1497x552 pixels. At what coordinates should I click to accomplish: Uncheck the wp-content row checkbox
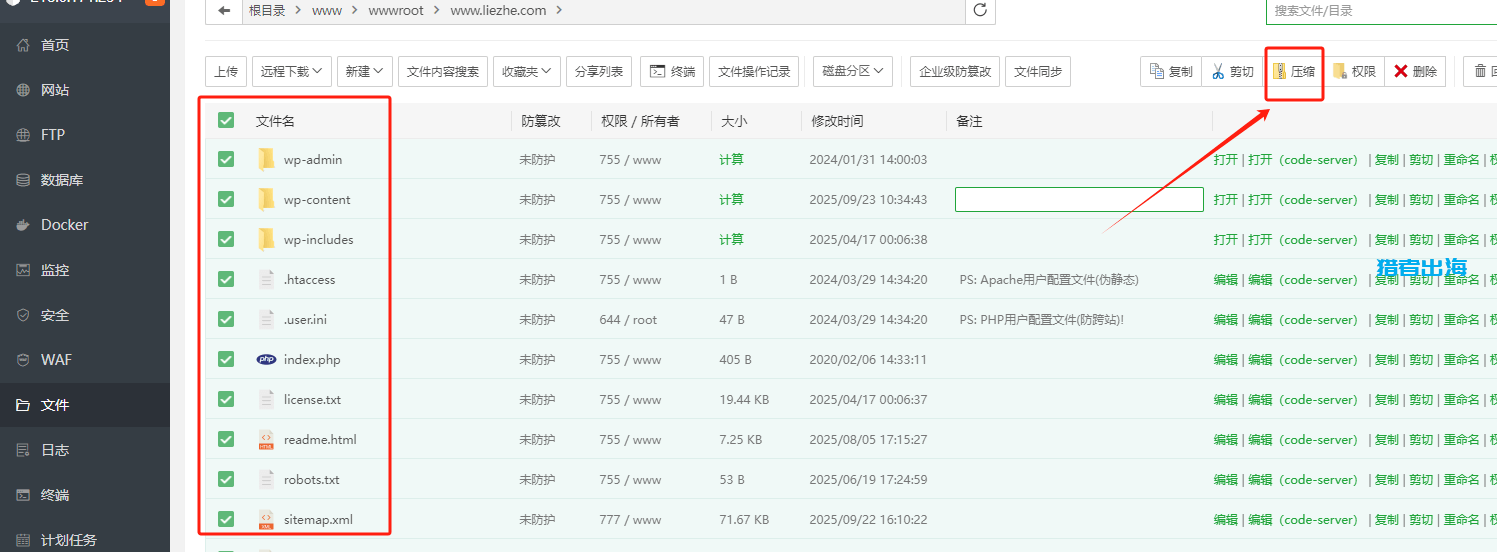click(x=226, y=199)
